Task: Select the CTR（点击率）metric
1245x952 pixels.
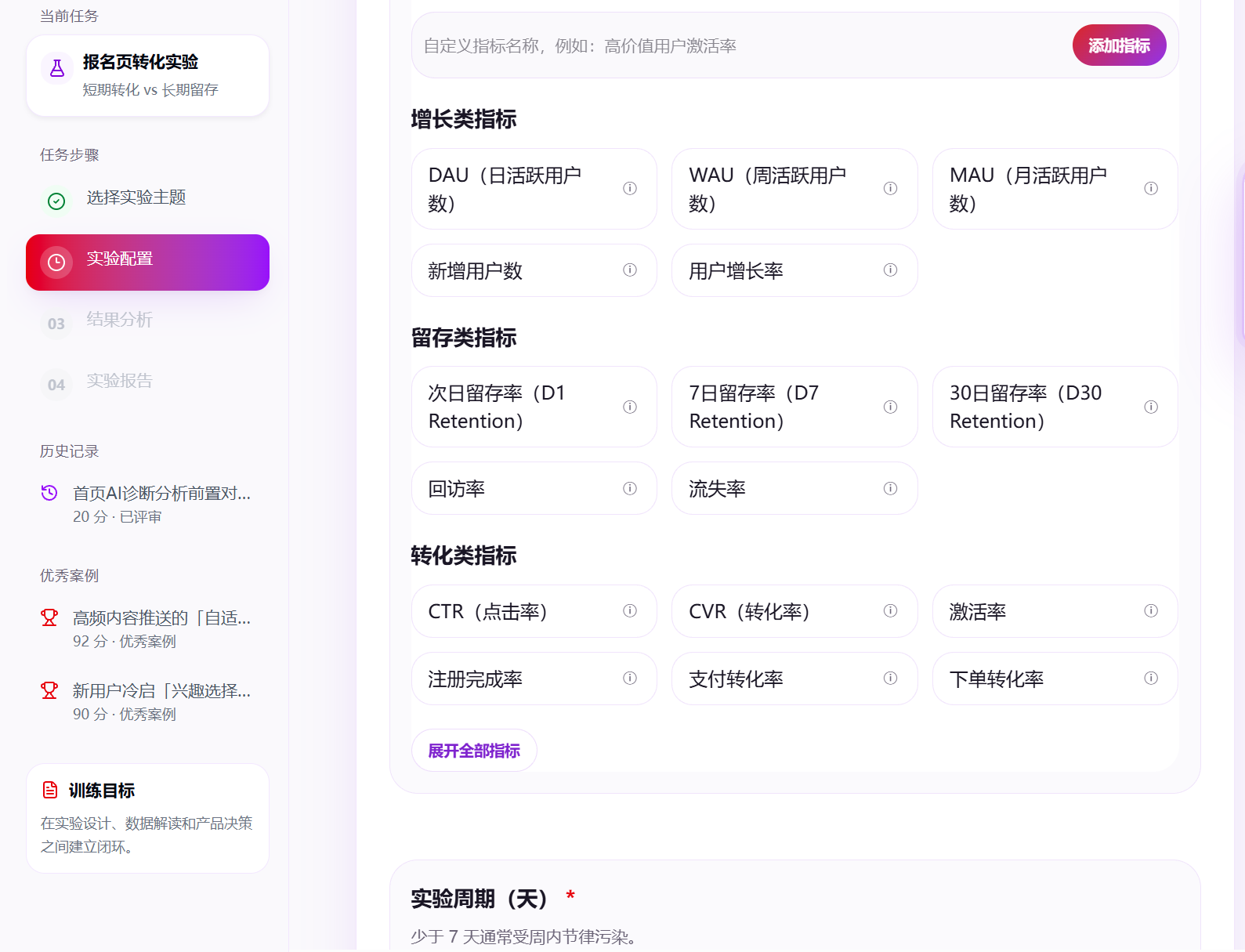Action: (534, 611)
